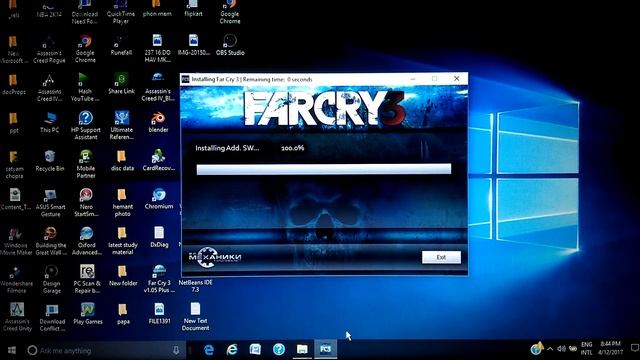Viewport: 640px width, 360px height.
Task: Open the Share Link desktop icon
Action: (x=121, y=84)
